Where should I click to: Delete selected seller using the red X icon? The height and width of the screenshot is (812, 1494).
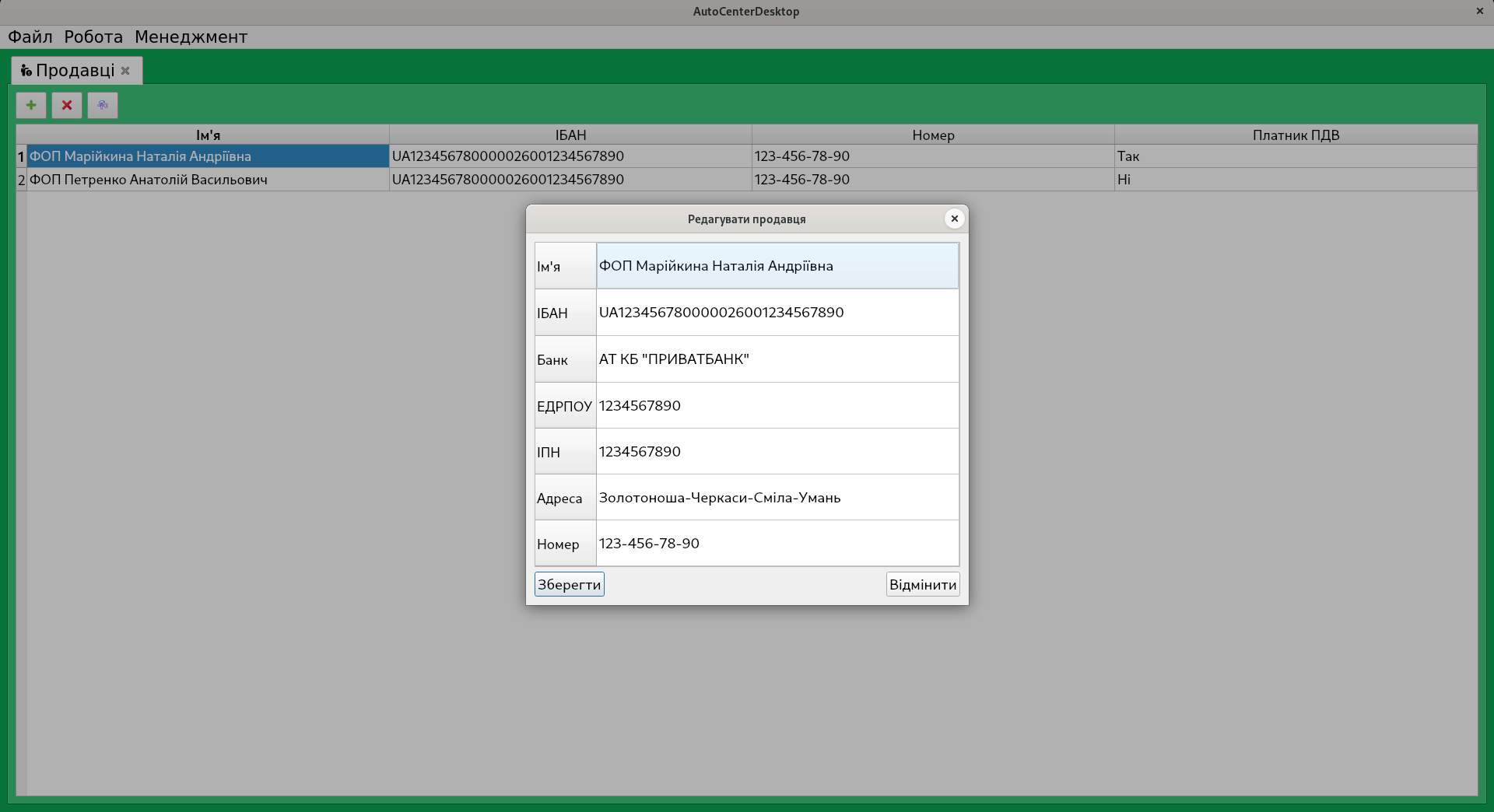66,105
